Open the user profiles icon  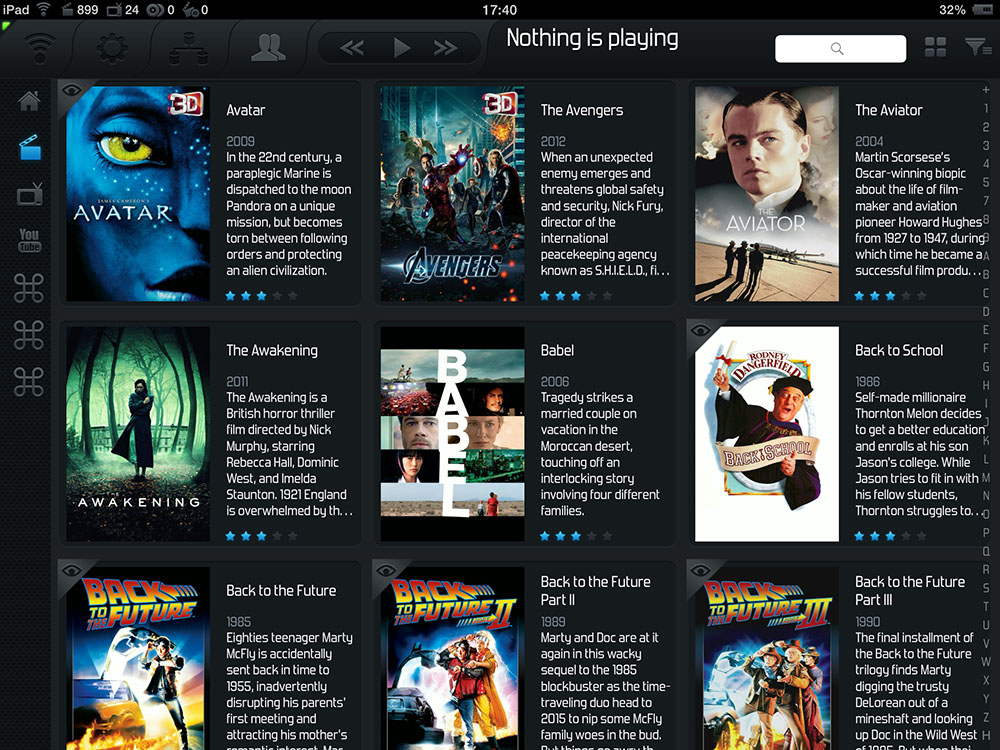tap(268, 47)
